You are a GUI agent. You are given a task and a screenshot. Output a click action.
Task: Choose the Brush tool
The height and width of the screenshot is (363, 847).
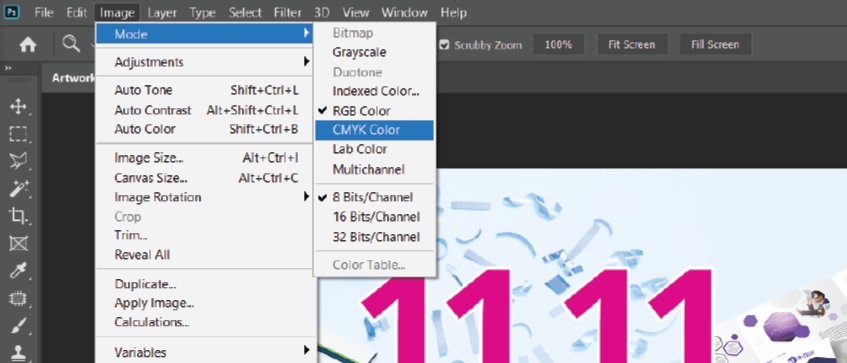[18, 326]
